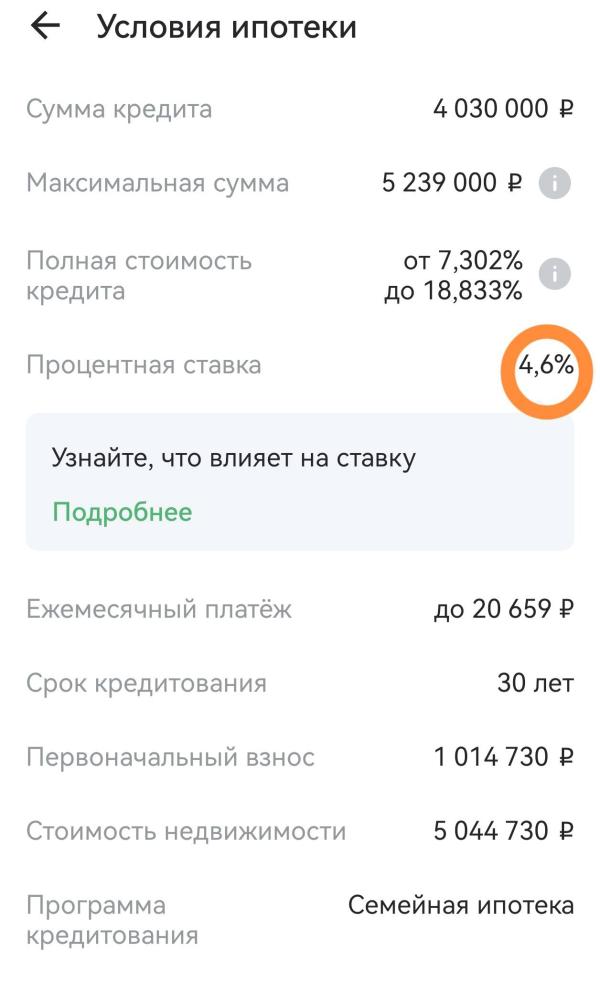Tap the Процентная ставка label
This screenshot has height=982, width=600.
click(x=143, y=365)
